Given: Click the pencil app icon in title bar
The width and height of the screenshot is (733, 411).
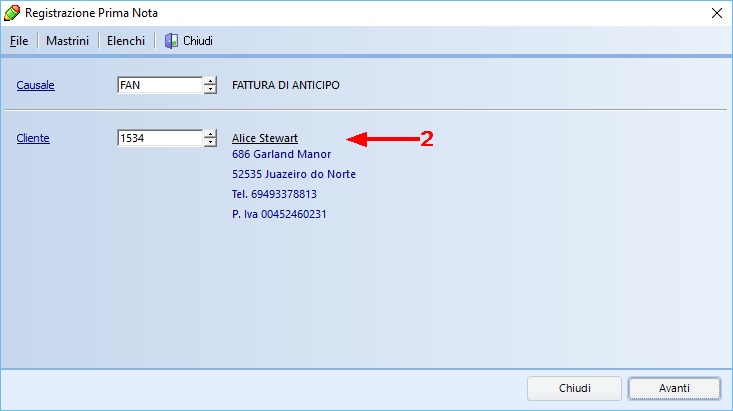Looking at the screenshot, I should pos(12,13).
